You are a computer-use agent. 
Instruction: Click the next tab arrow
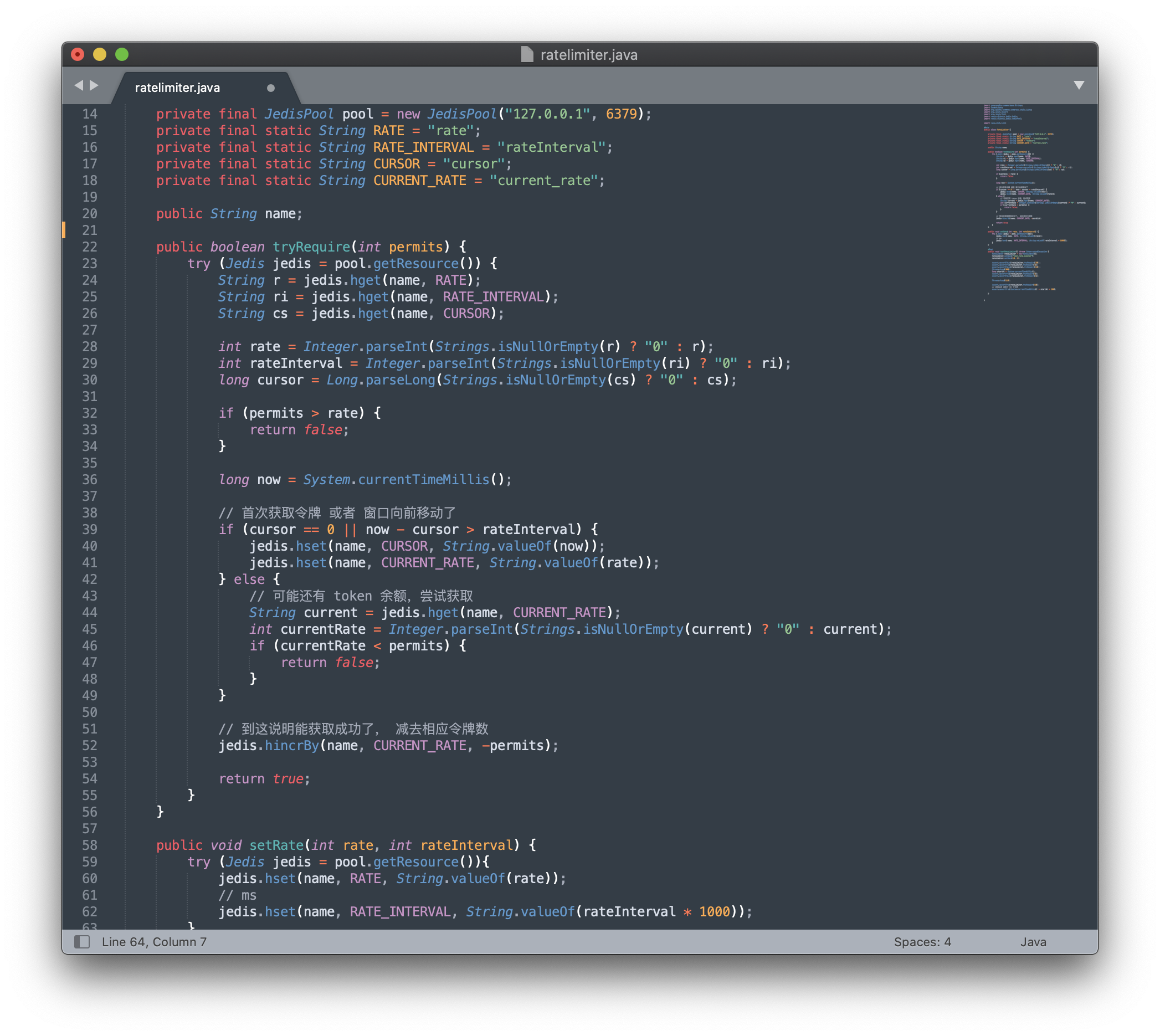(95, 85)
